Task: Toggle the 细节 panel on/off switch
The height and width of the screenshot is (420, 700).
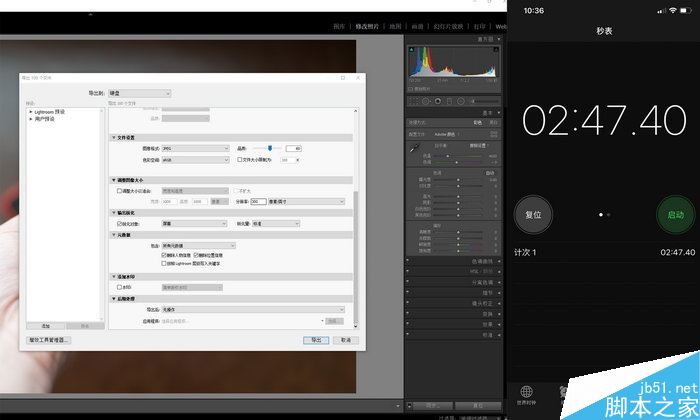Action: pos(407,293)
